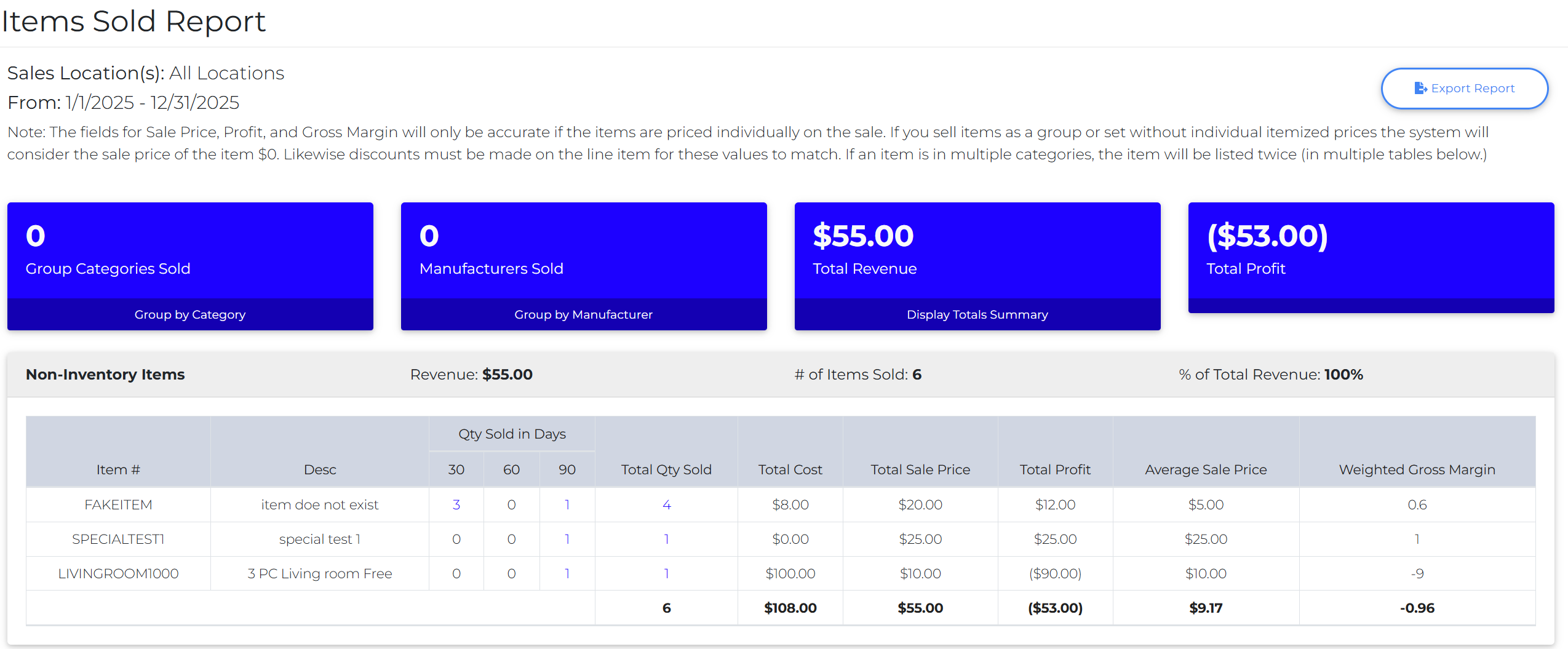Open LIVINGROOM1000 total qty sold link

(666, 573)
